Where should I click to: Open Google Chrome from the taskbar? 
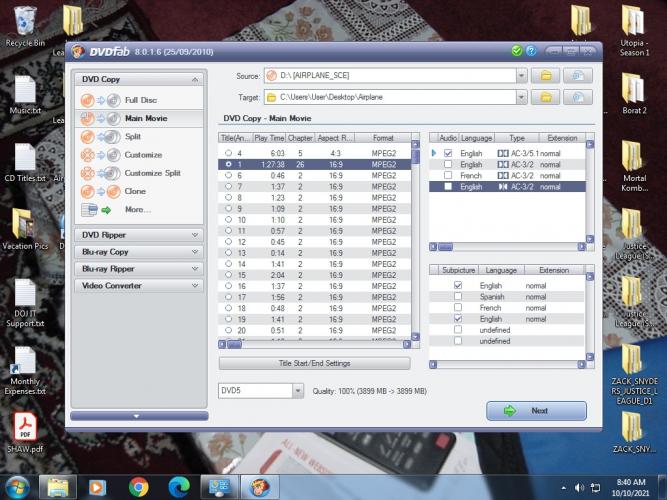[x=138, y=487]
